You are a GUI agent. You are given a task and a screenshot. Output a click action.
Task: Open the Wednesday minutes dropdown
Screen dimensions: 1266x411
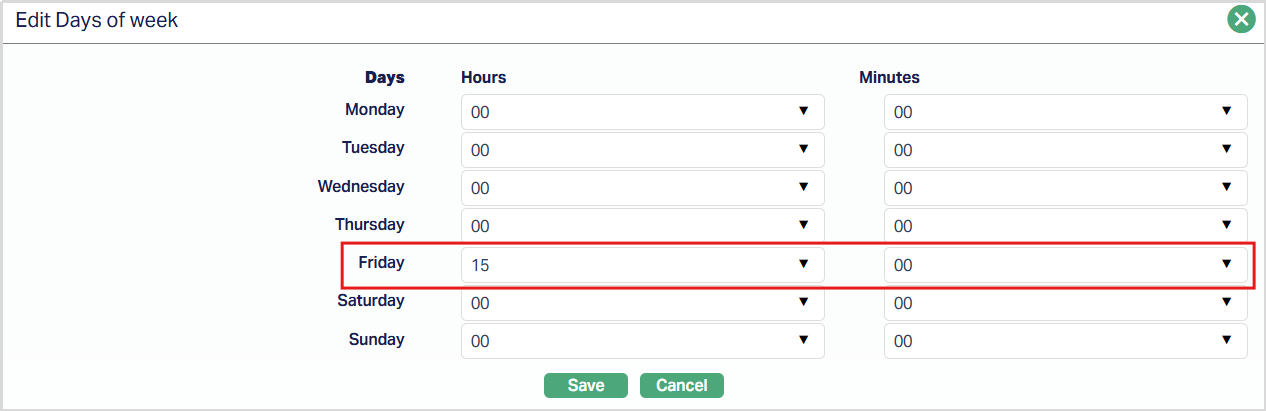pyautogui.click(x=1065, y=188)
